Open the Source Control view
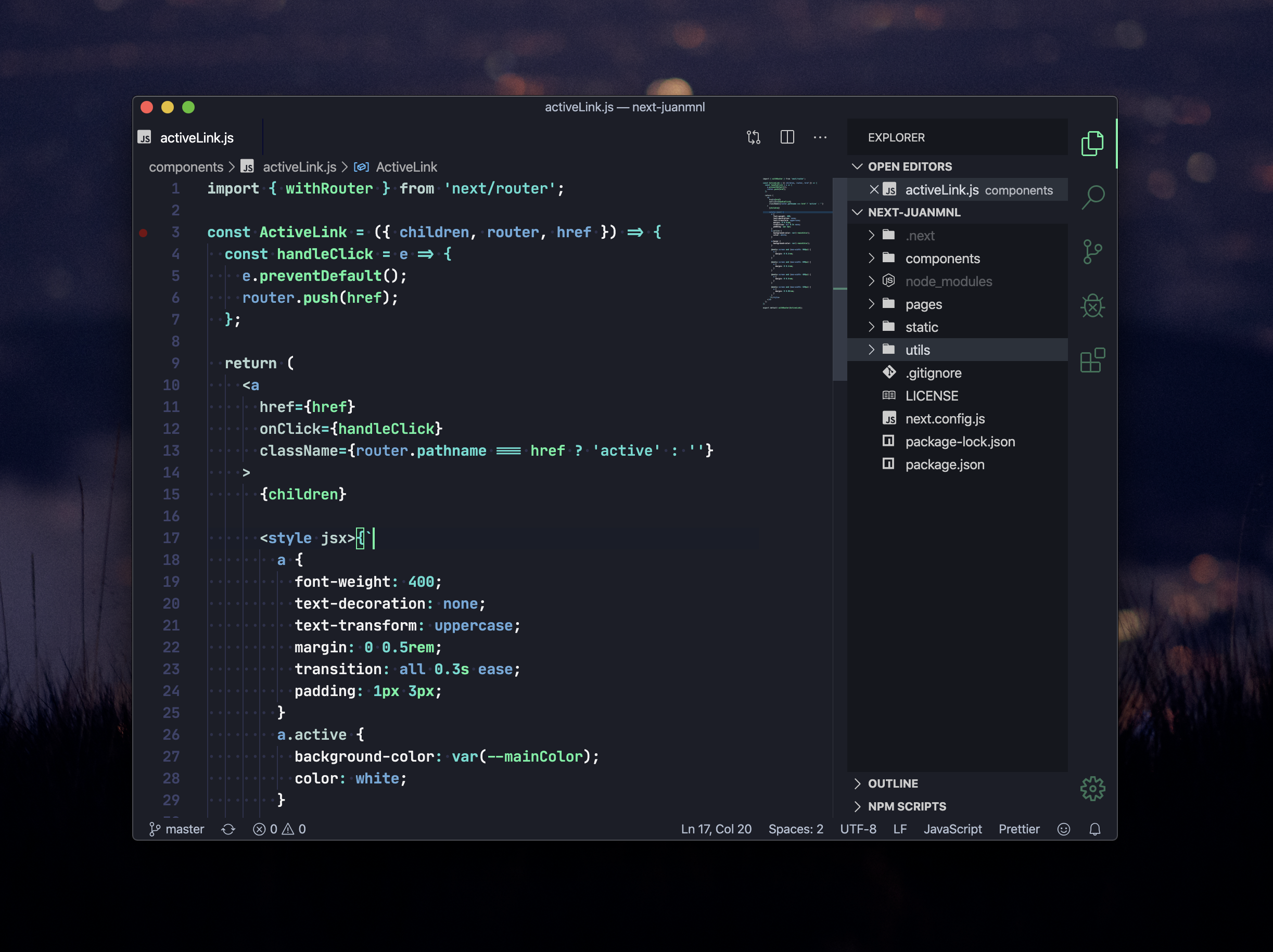Viewport: 1273px width, 952px height. tap(1092, 251)
